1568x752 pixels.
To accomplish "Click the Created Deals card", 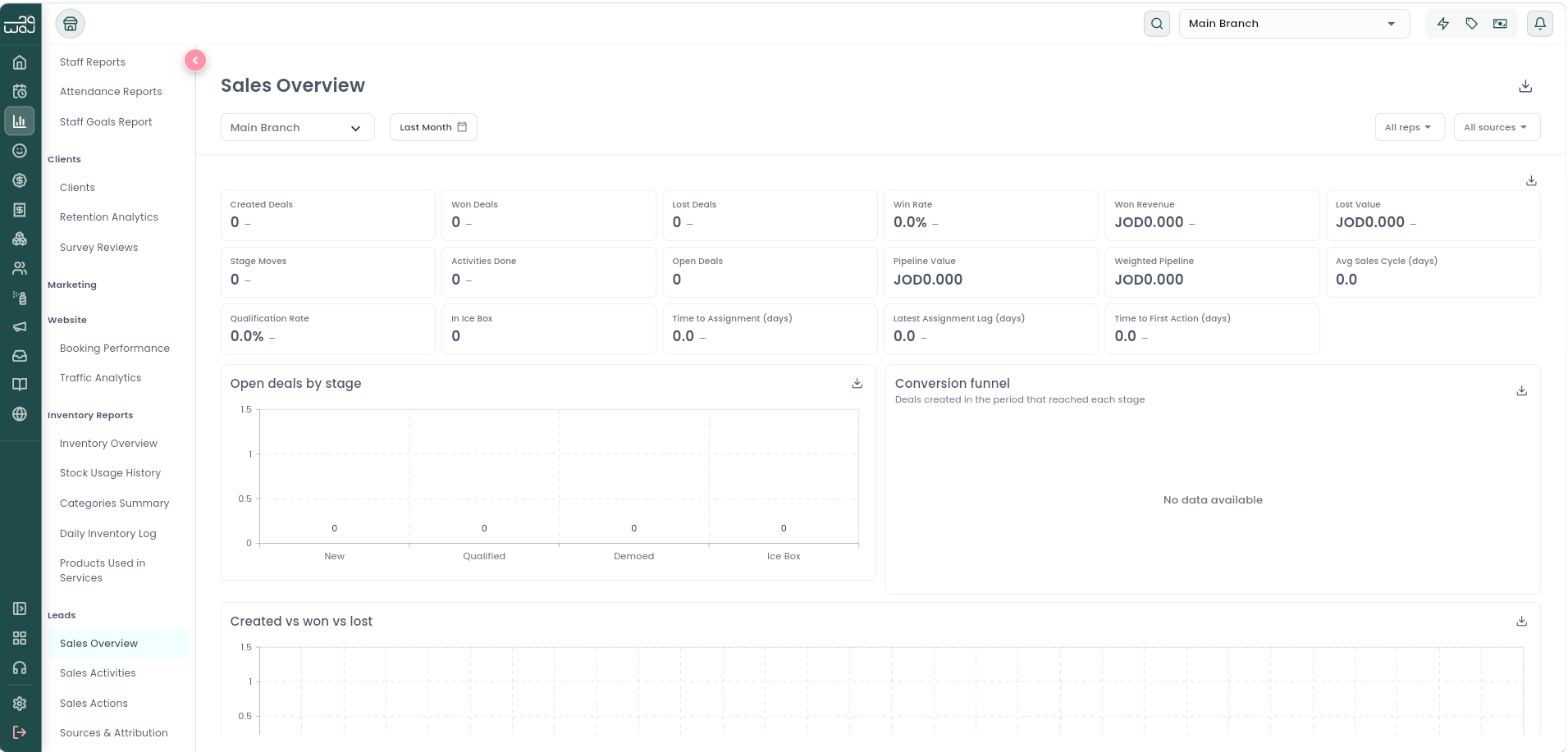I will click(x=327, y=215).
